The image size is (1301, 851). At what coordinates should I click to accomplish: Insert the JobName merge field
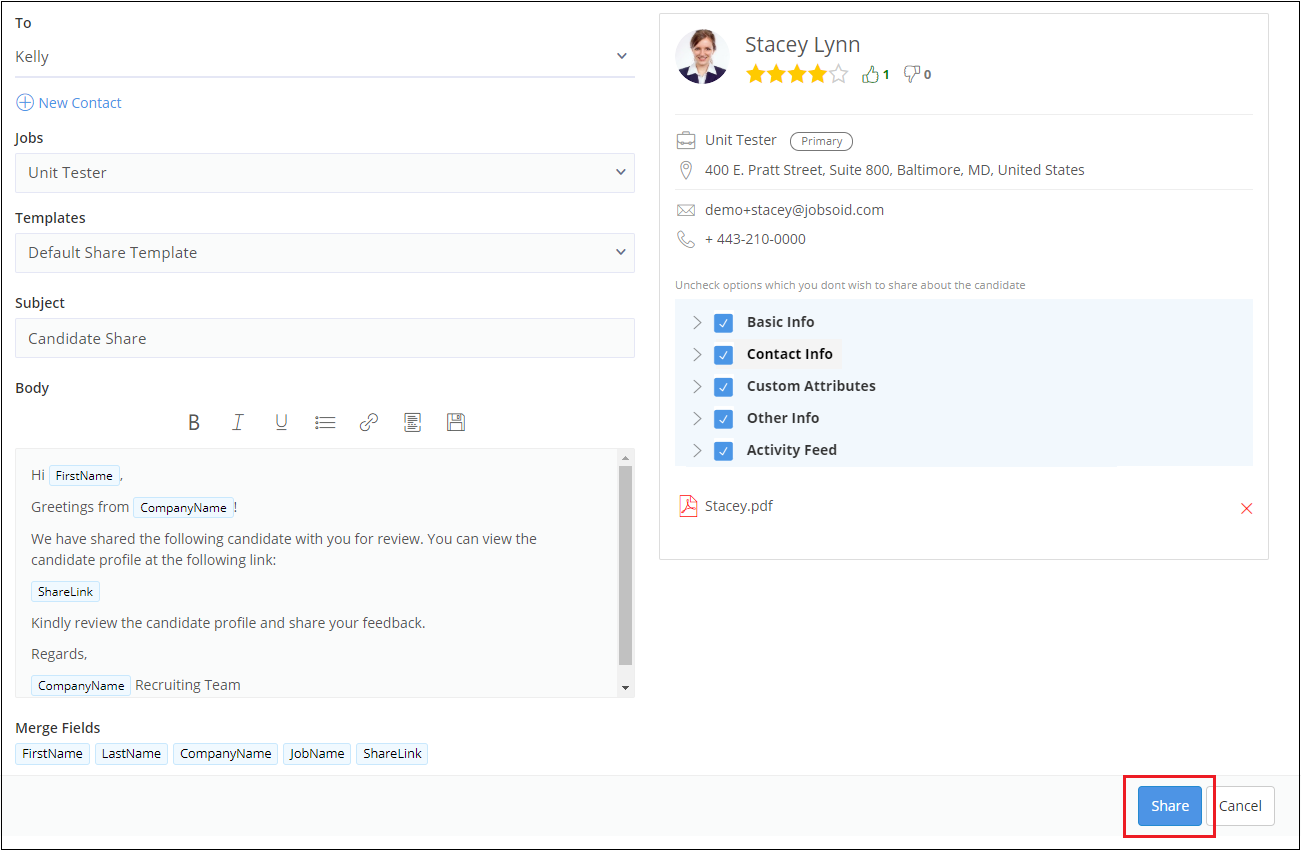317,754
